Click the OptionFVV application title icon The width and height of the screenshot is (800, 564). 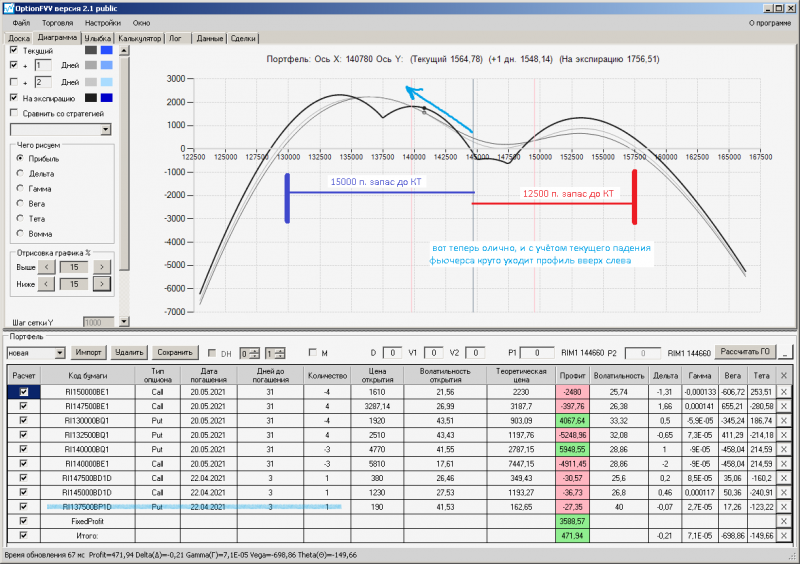(8, 8)
